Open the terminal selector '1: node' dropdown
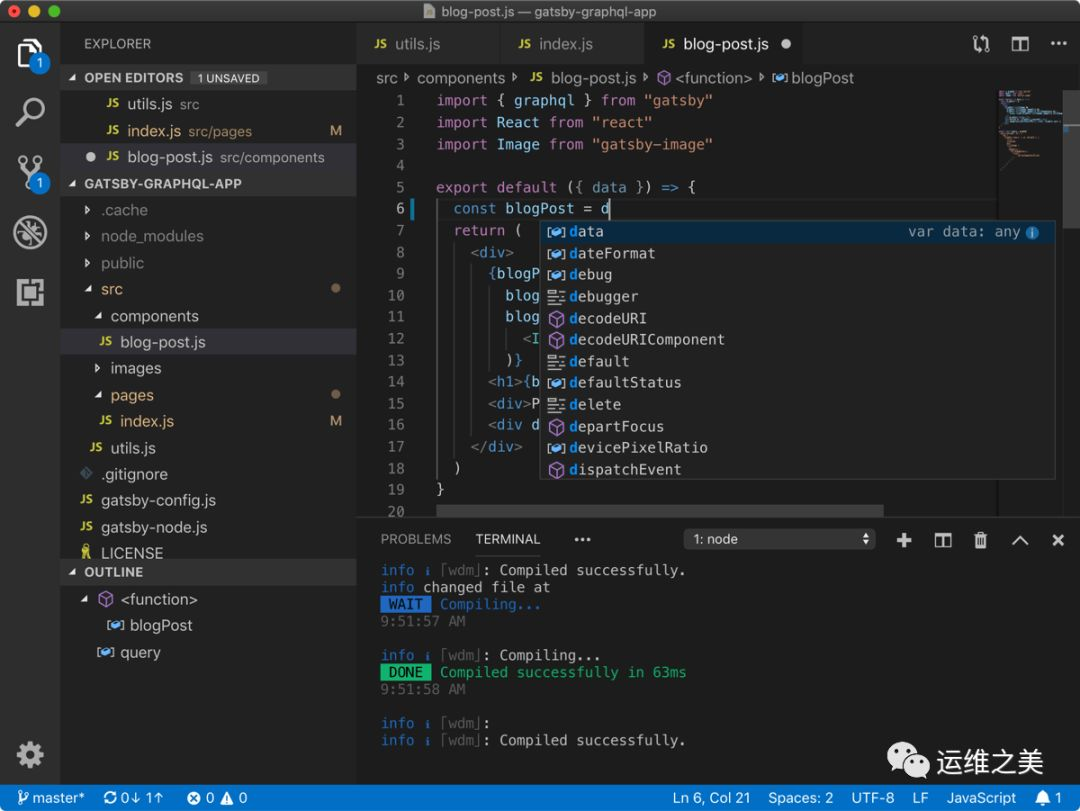This screenshot has height=811, width=1080. 779,539
